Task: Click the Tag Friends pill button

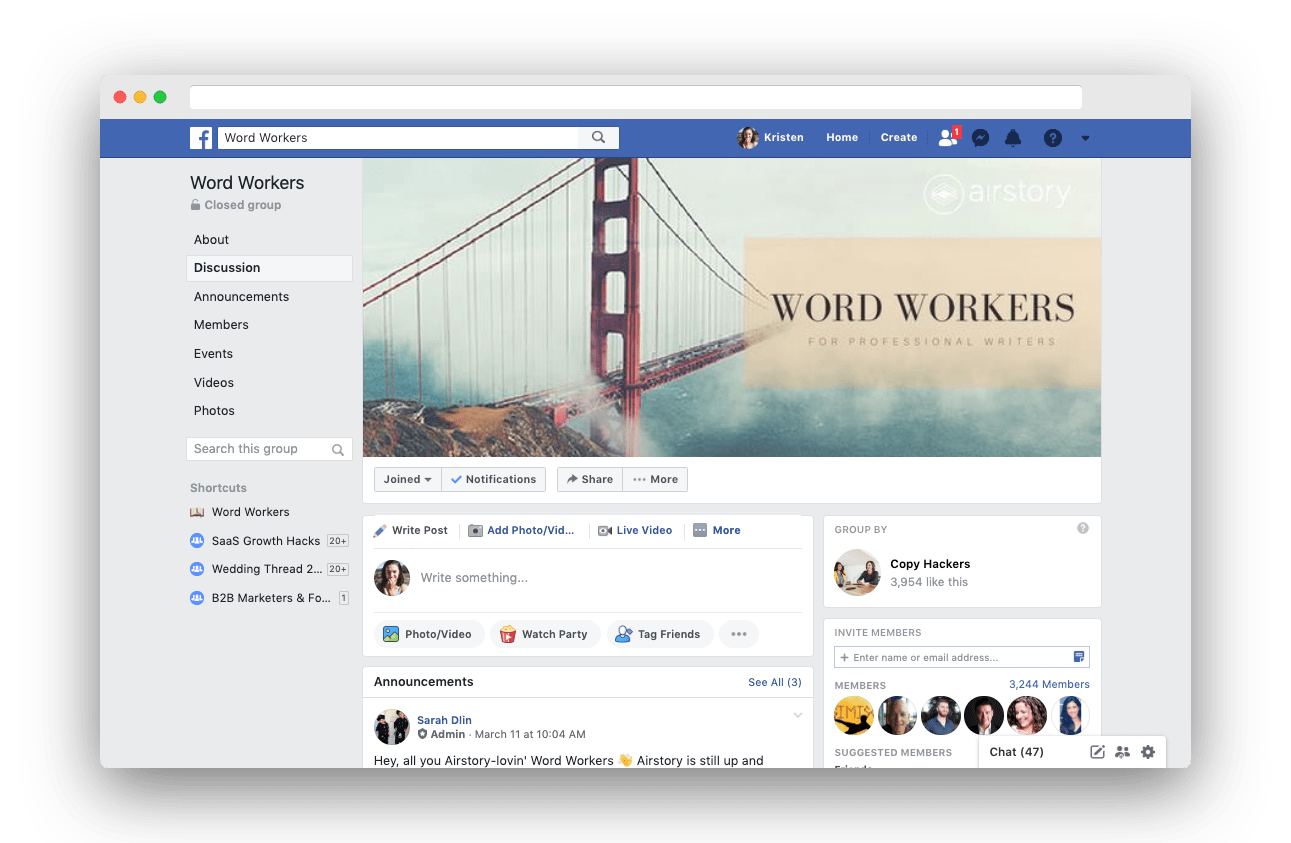Action: (x=660, y=634)
